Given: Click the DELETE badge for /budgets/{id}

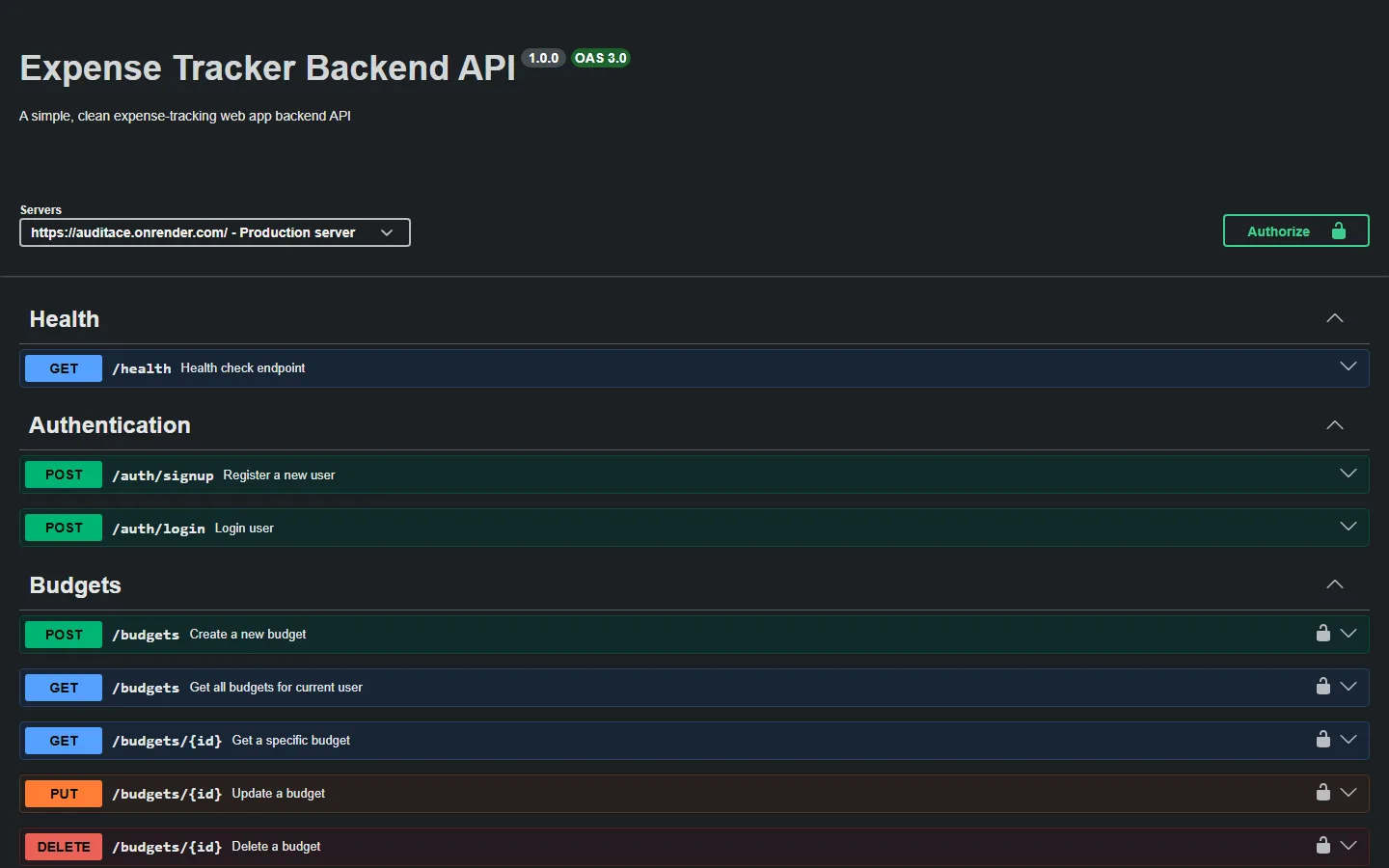Looking at the screenshot, I should point(64,847).
